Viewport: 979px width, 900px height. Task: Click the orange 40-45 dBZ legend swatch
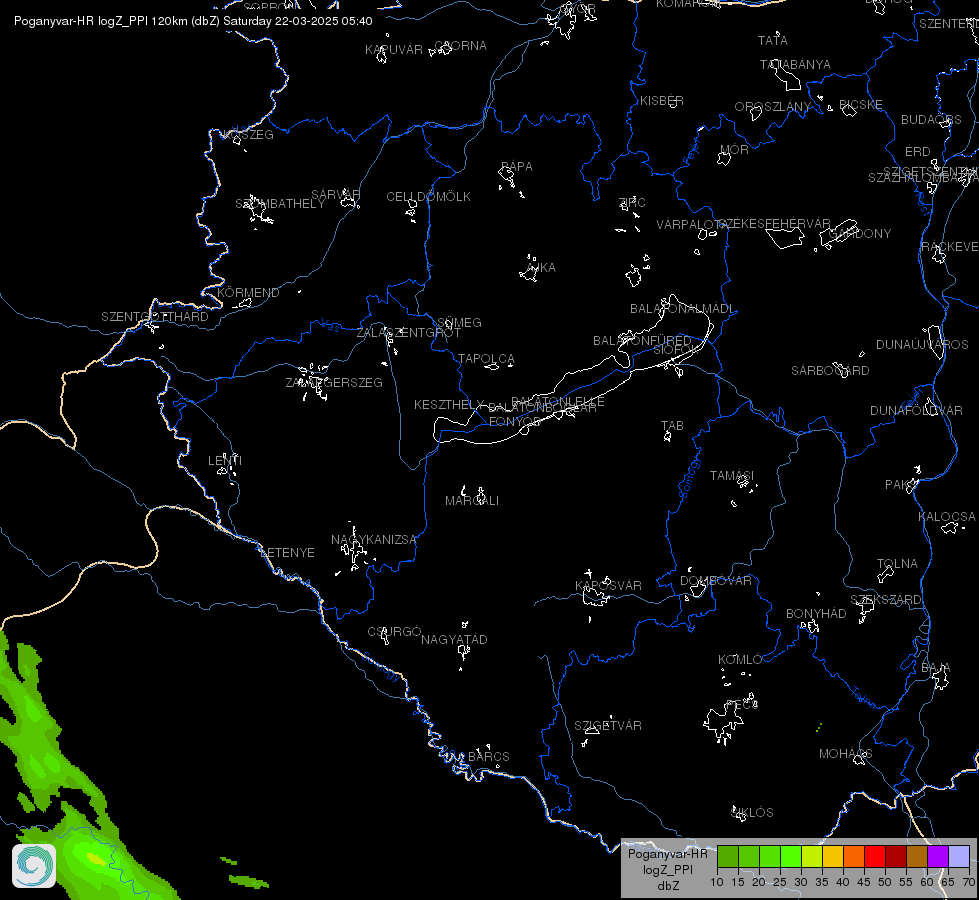coord(854,856)
